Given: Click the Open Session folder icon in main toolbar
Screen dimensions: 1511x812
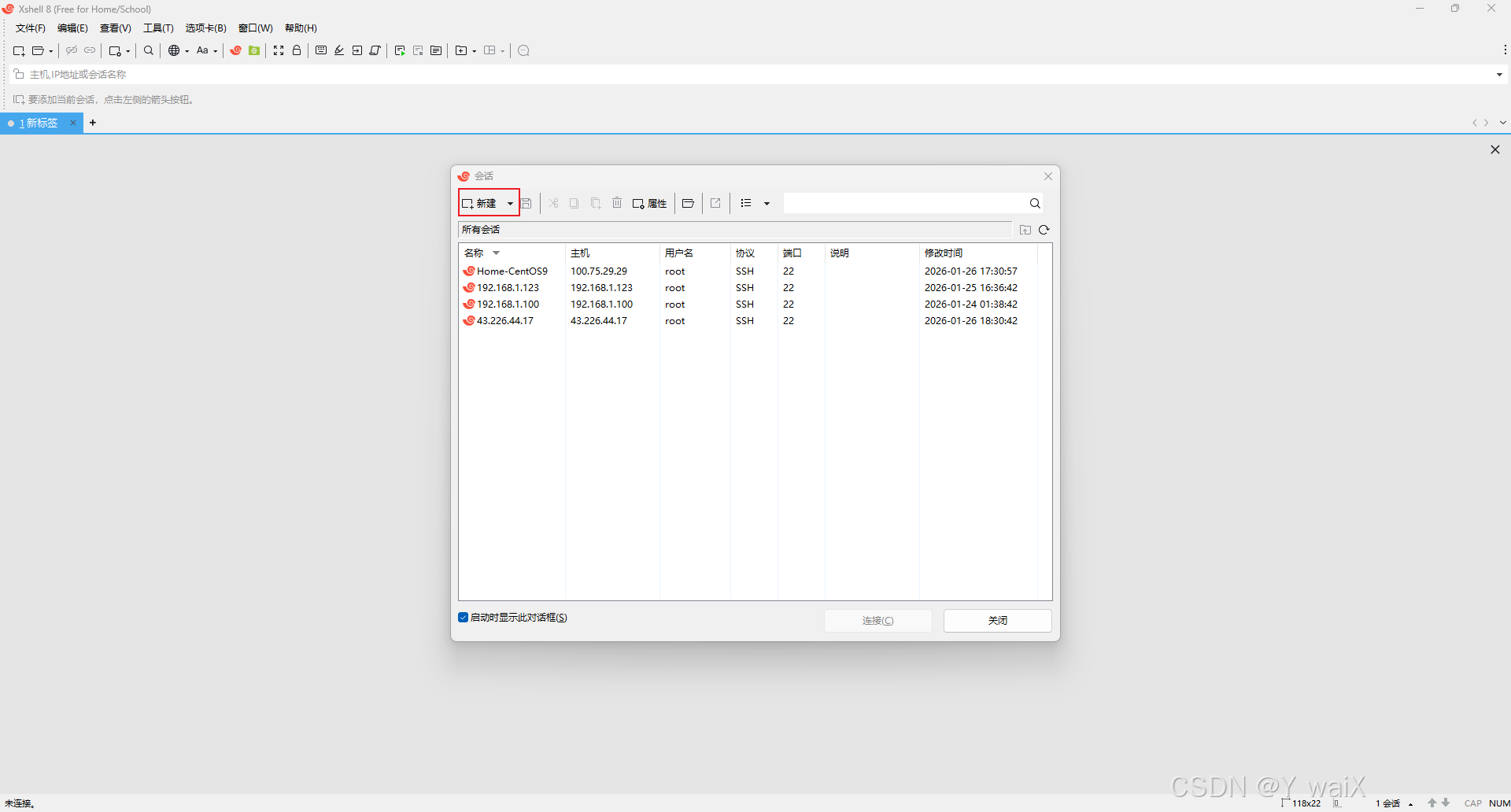Looking at the screenshot, I should (38, 50).
